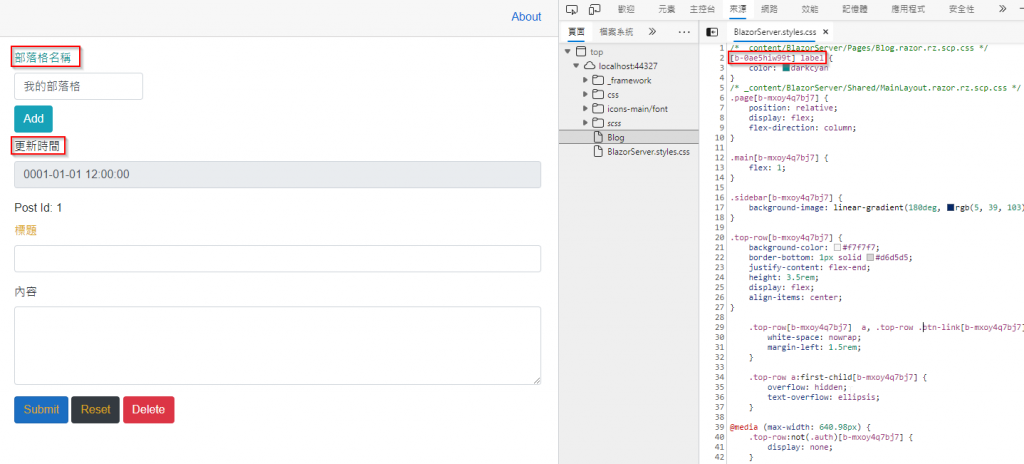This screenshot has height=464, width=1024.
Task: Click the #d6d5d5 color swatch
Action: click(870, 257)
